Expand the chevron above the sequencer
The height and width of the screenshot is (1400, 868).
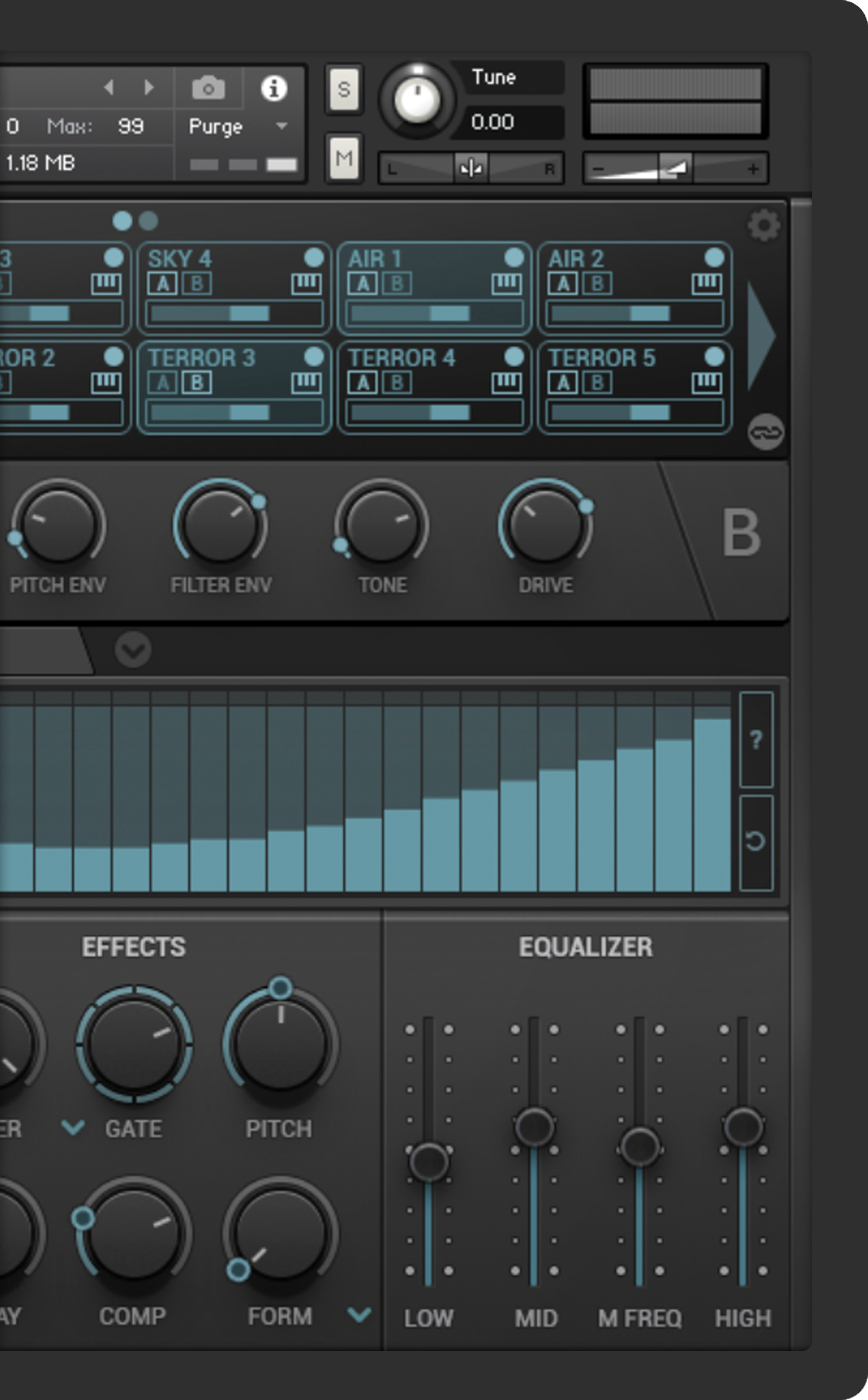point(133,650)
